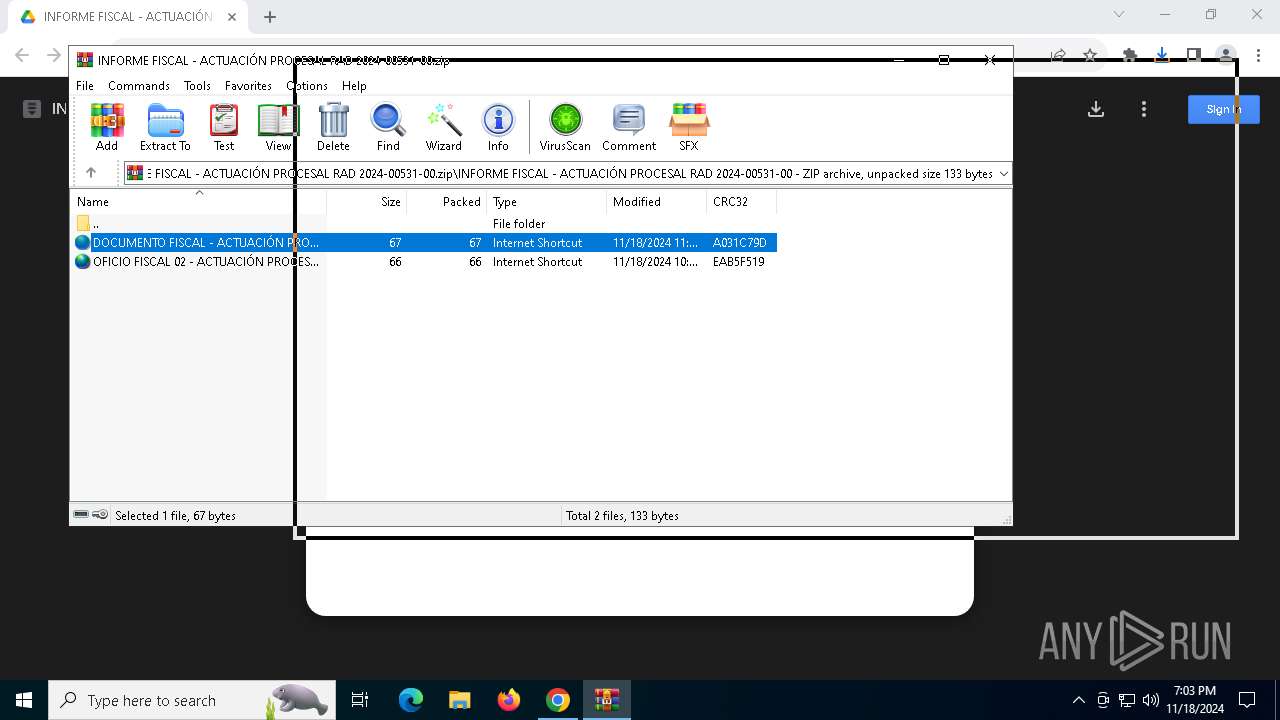Click the status bar drive icon
This screenshot has height=720, width=1280.
tap(82, 515)
